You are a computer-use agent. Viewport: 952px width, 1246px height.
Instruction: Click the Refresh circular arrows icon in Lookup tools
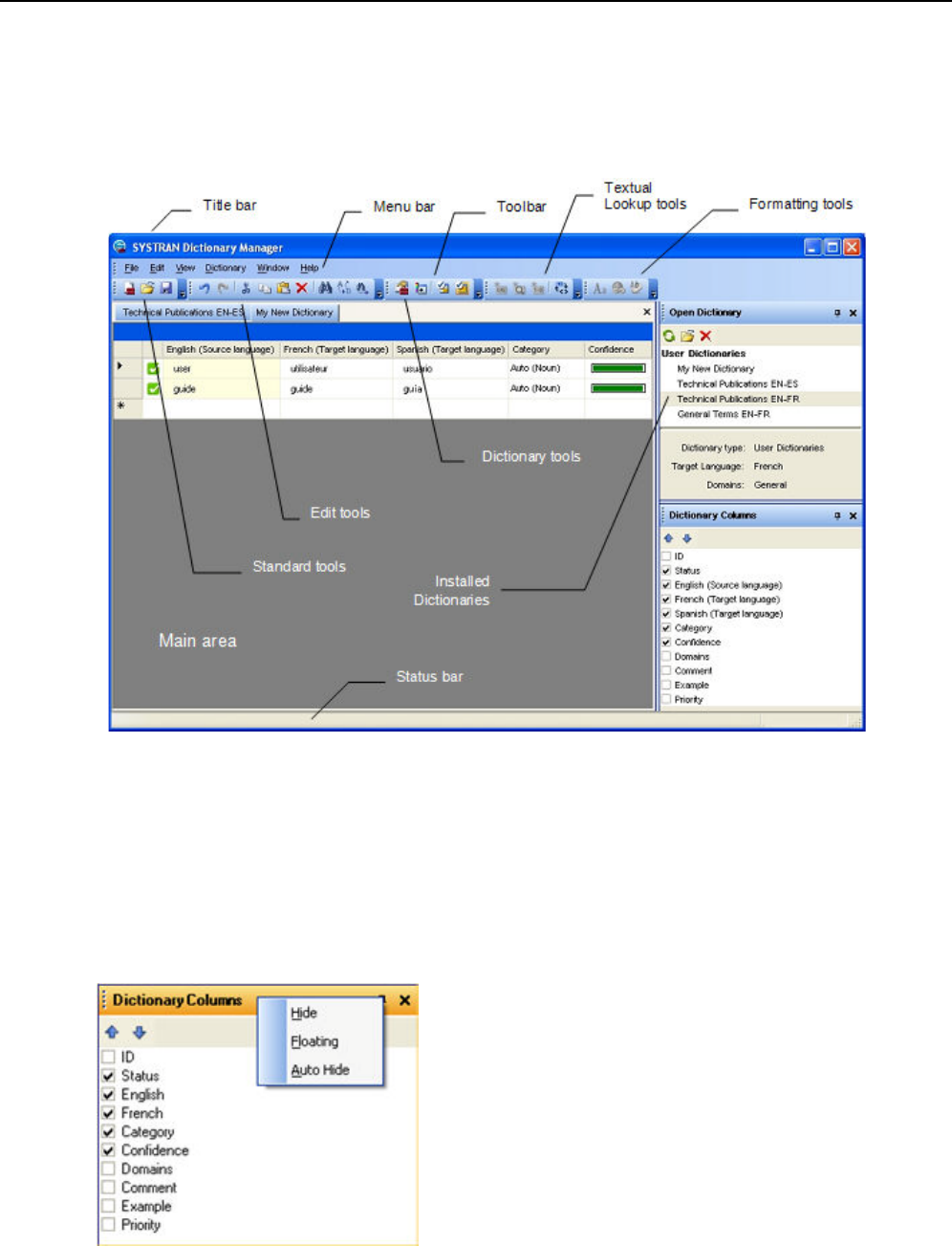click(x=561, y=288)
